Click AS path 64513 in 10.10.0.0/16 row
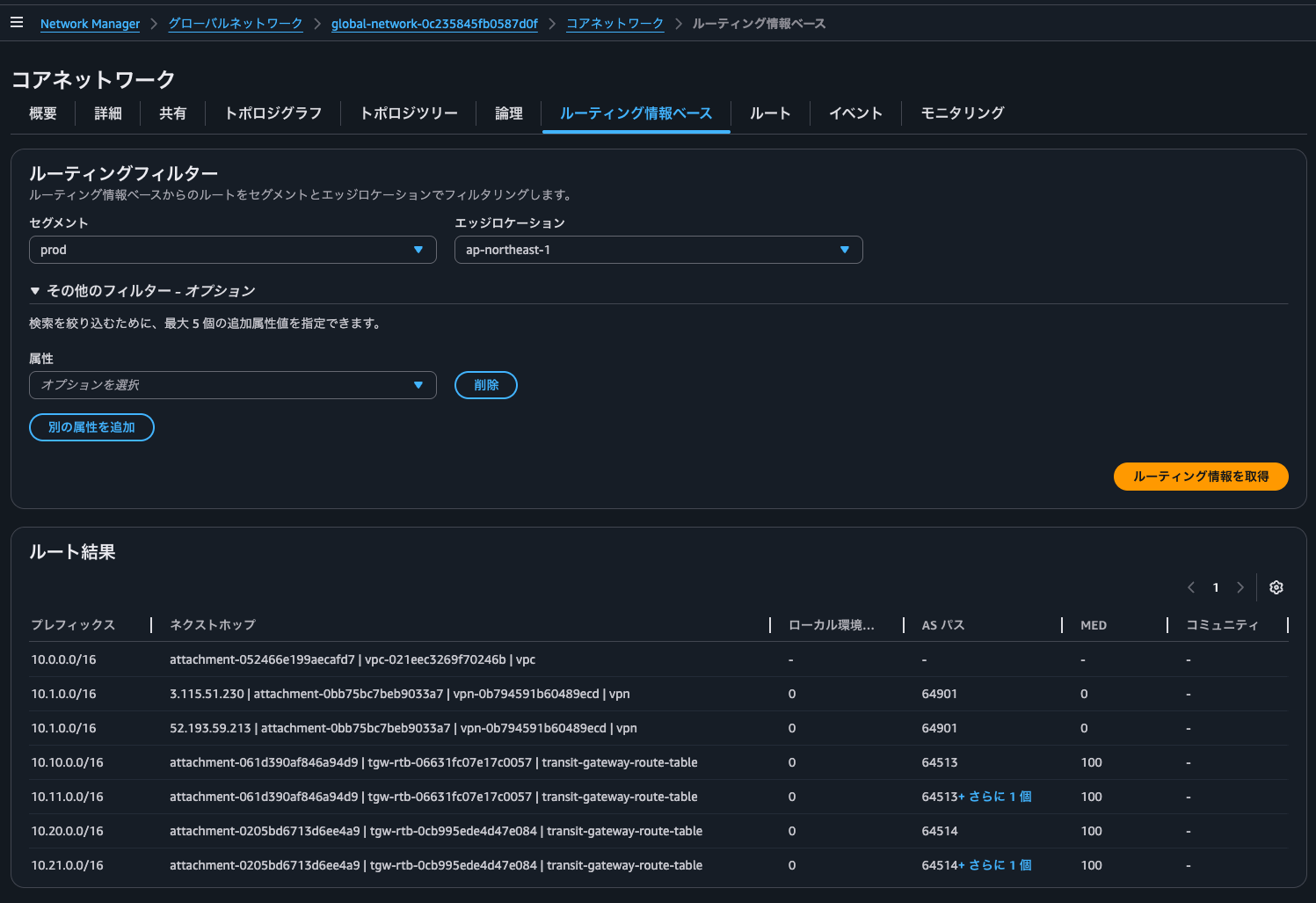The width and height of the screenshot is (1316, 903). [x=940, y=762]
